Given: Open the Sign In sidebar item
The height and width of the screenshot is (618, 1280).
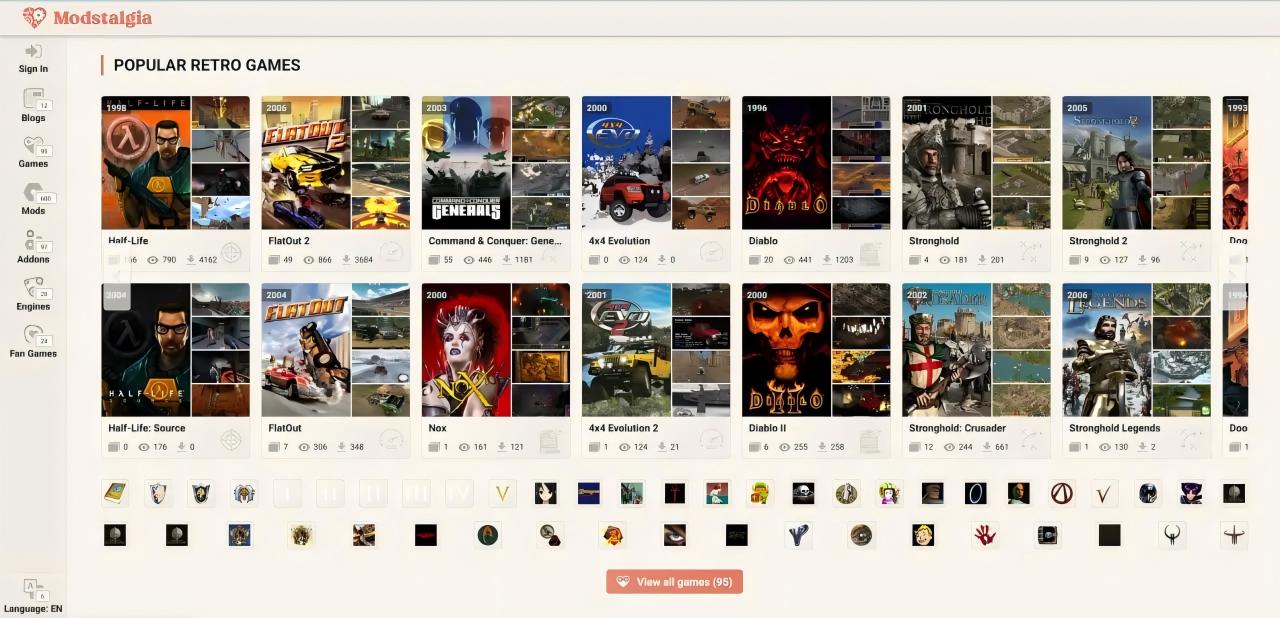Looking at the screenshot, I should point(33,59).
